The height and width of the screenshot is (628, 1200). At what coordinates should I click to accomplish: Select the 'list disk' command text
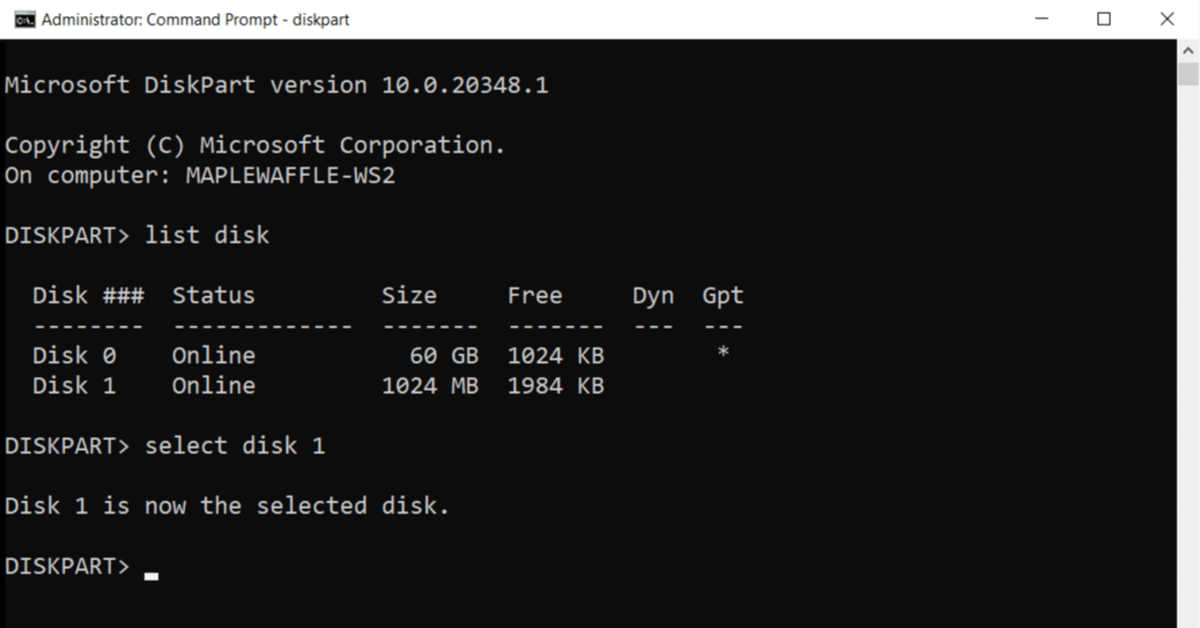click(206, 234)
